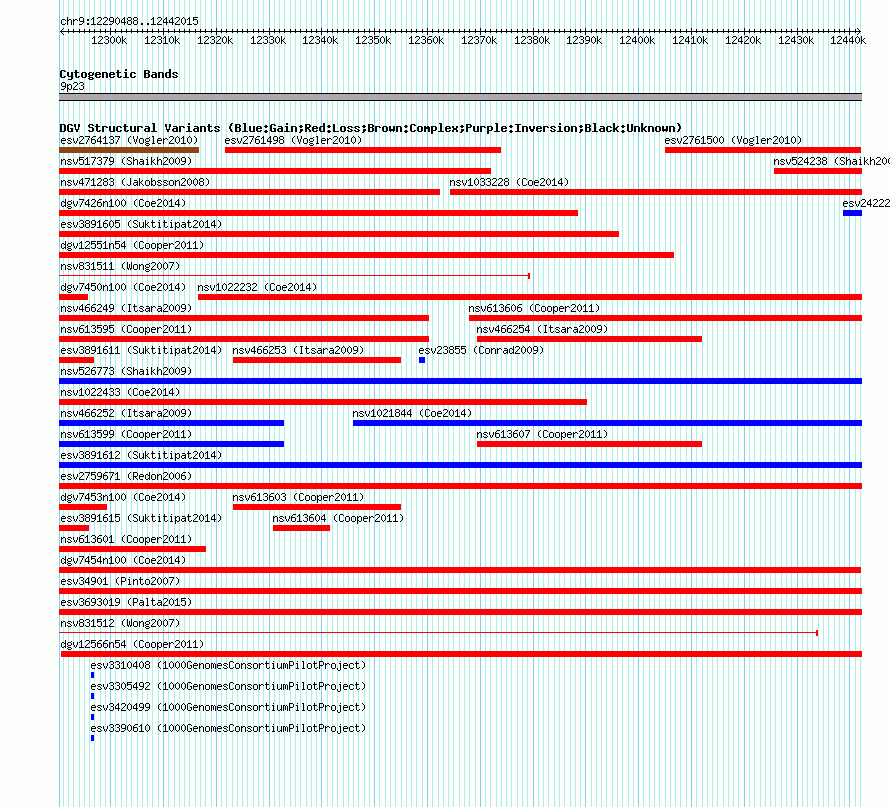Click nsv1022232 (Coe2014) label
Viewport: 890px width, 807px height.
[257, 287]
